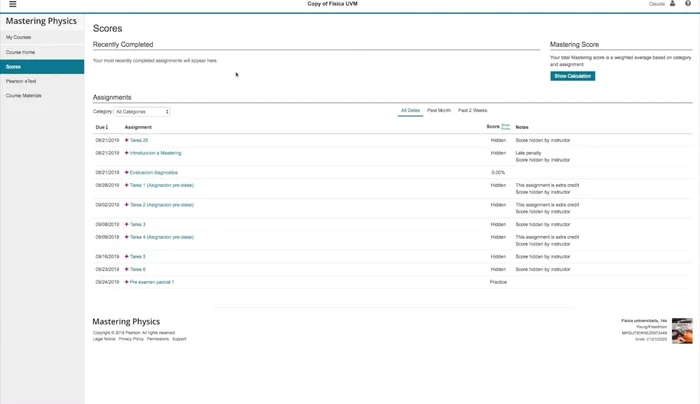700x404 pixels.
Task: Expand Tarea 1 (Asignacion pre-clase) plus icon
Action: (126, 185)
